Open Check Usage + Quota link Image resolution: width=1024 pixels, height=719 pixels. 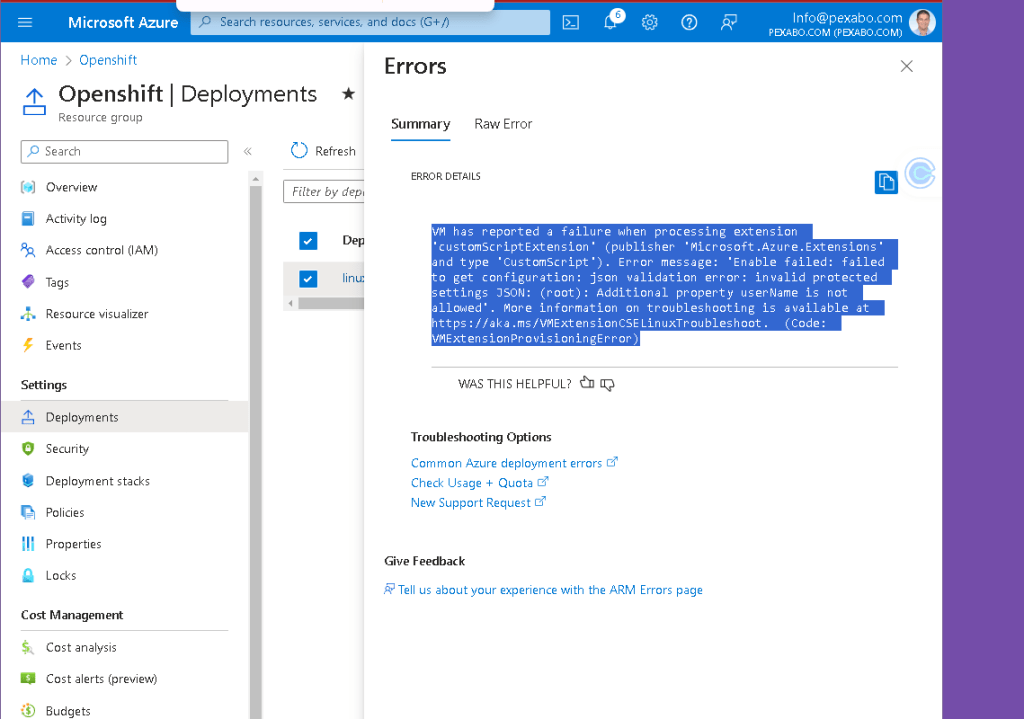pos(479,483)
